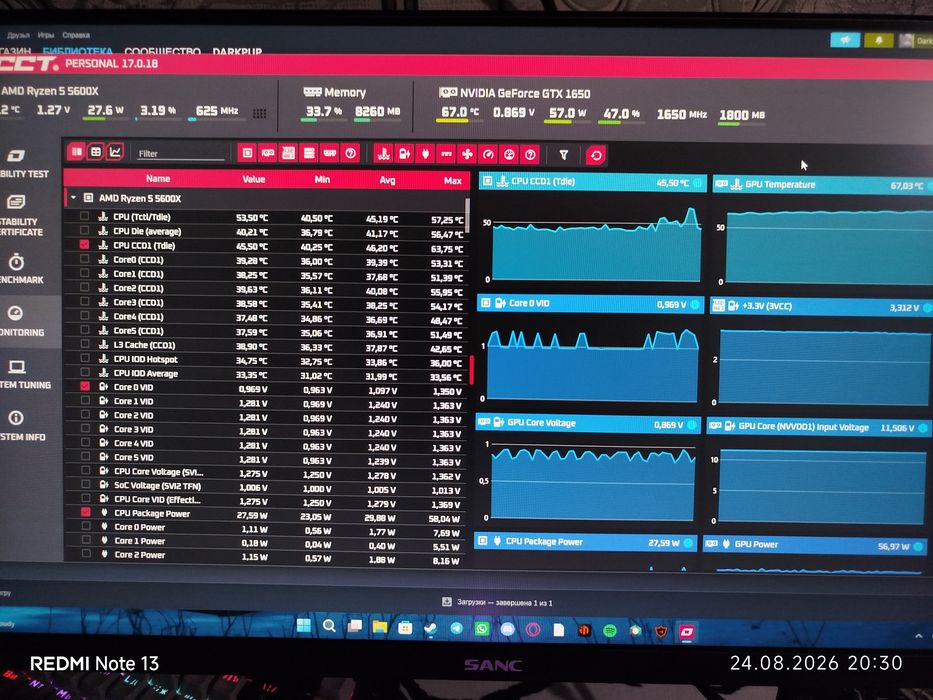The width and height of the screenshot is (933, 700).
Task: Switch to table view in the monitoring toolbar
Action: click(x=77, y=152)
